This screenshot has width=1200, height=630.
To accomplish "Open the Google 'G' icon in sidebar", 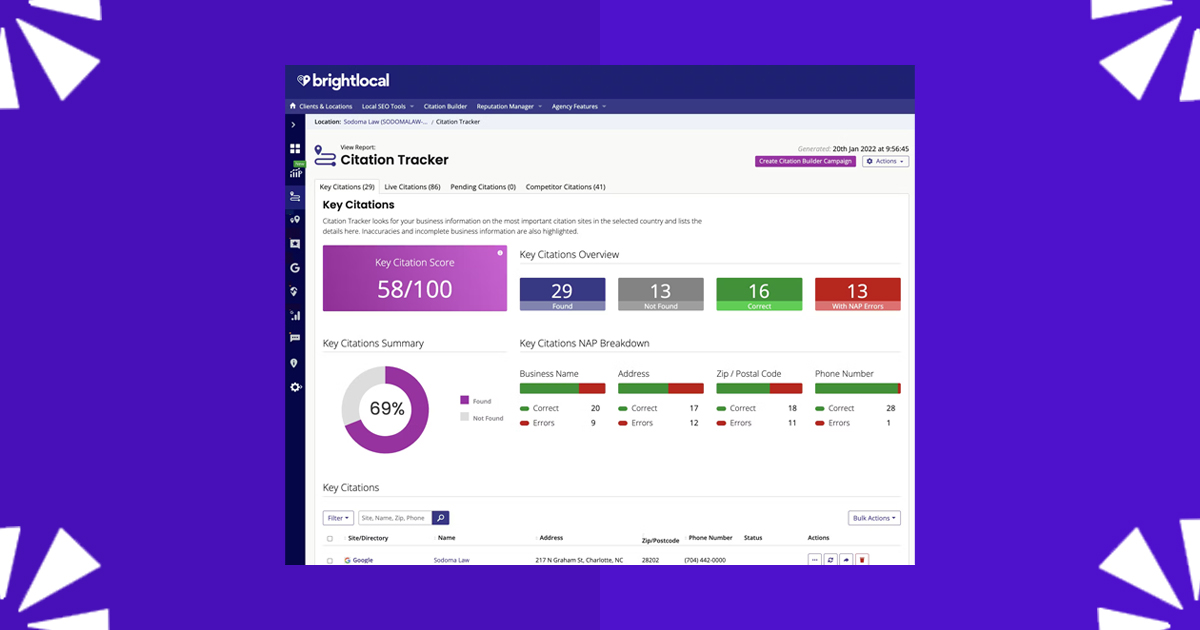I will 295,268.
